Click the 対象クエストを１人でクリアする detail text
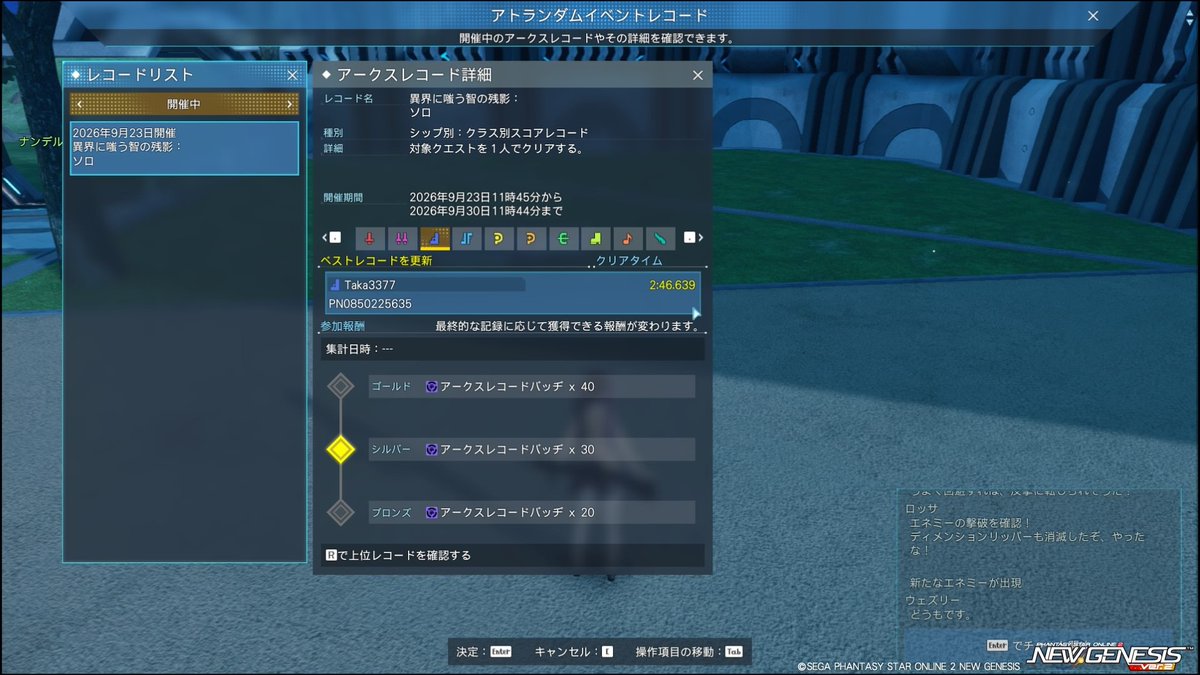This screenshot has width=1200, height=675. [496, 149]
